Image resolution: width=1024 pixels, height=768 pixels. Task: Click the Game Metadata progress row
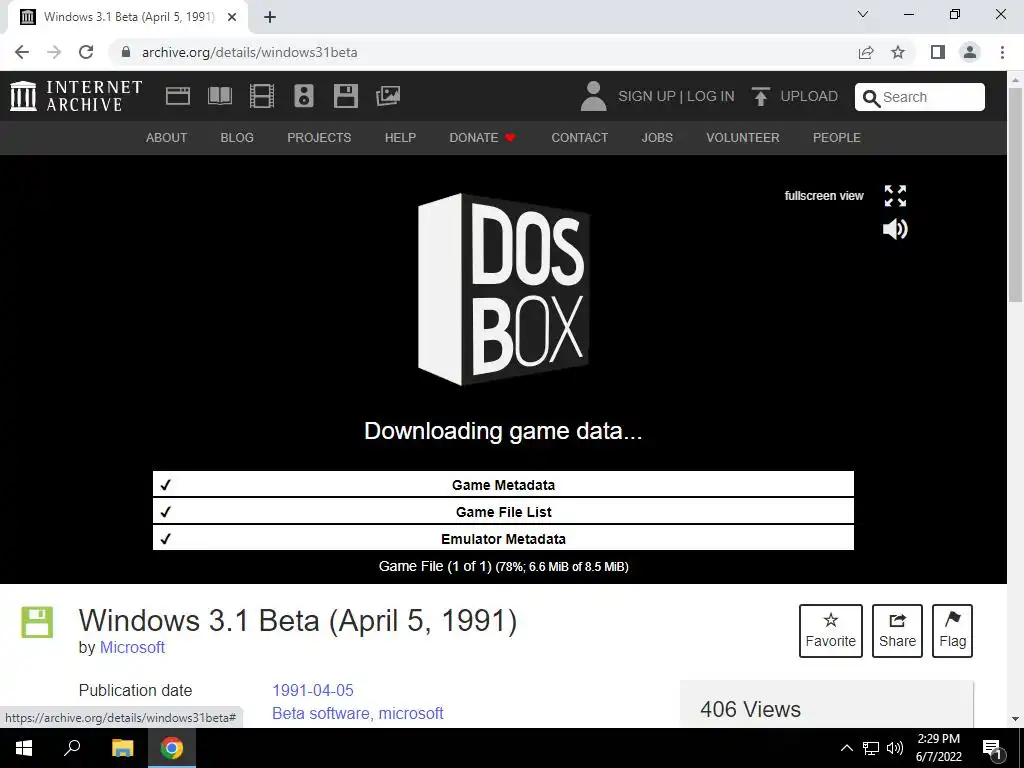[x=503, y=485]
